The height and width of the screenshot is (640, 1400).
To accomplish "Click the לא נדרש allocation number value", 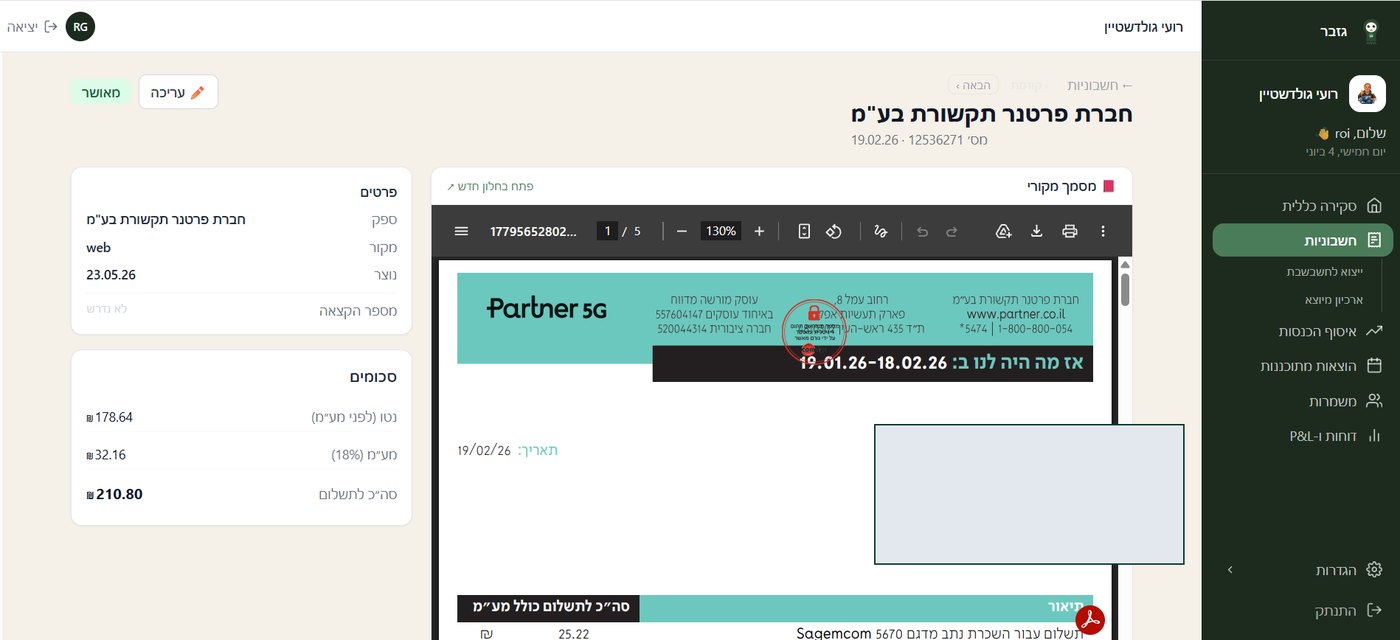I will (107, 309).
